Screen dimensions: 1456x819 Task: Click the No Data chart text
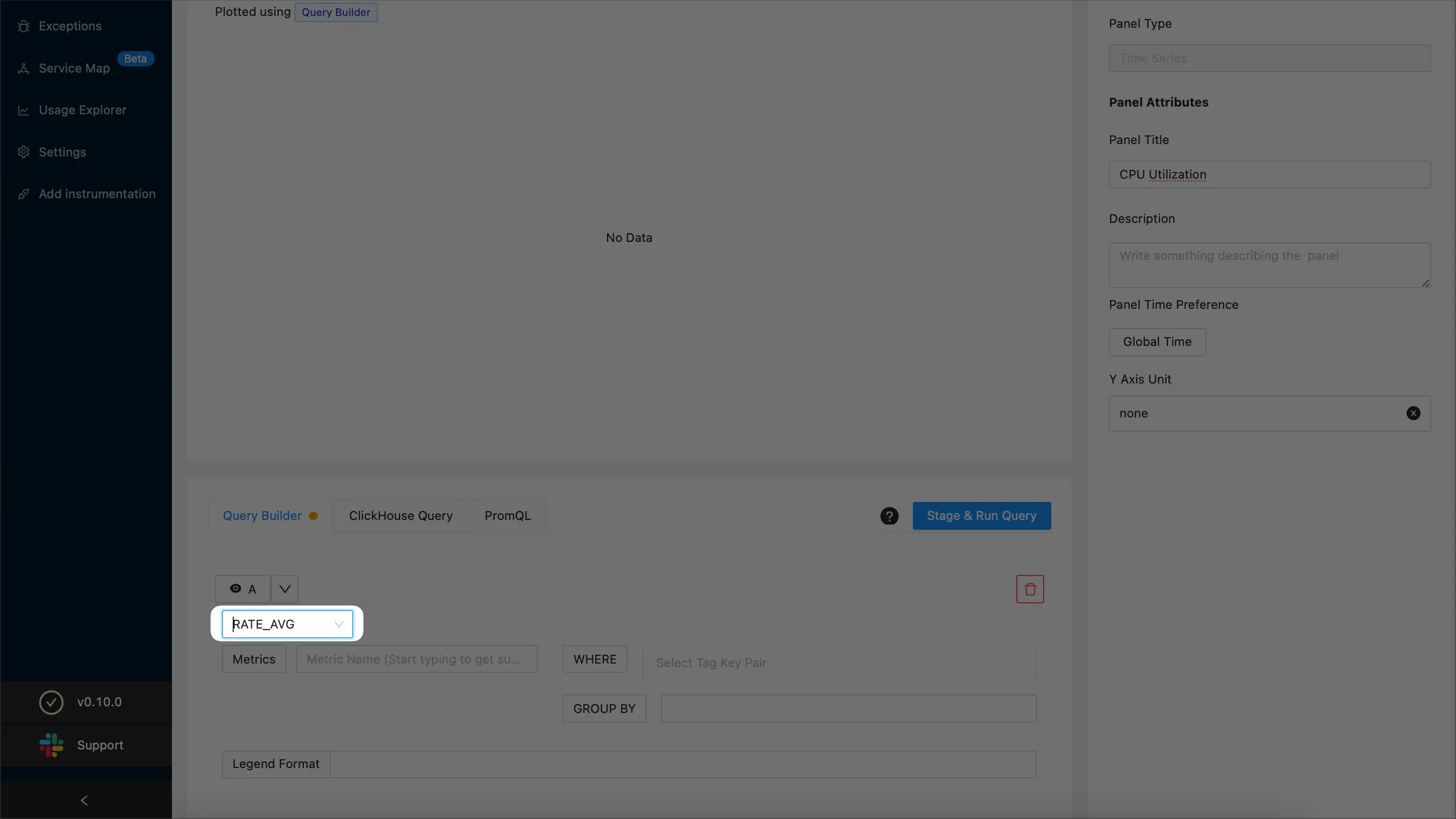[x=629, y=238]
